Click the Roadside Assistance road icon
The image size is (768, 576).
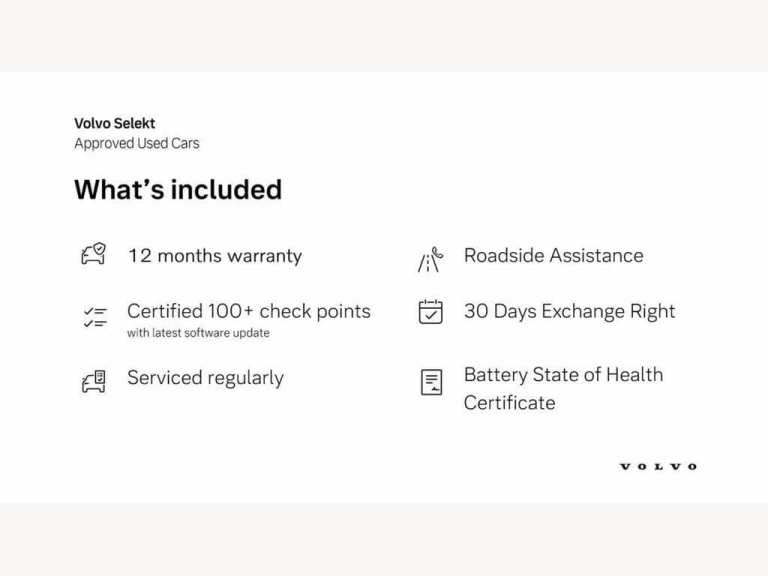[429, 260]
